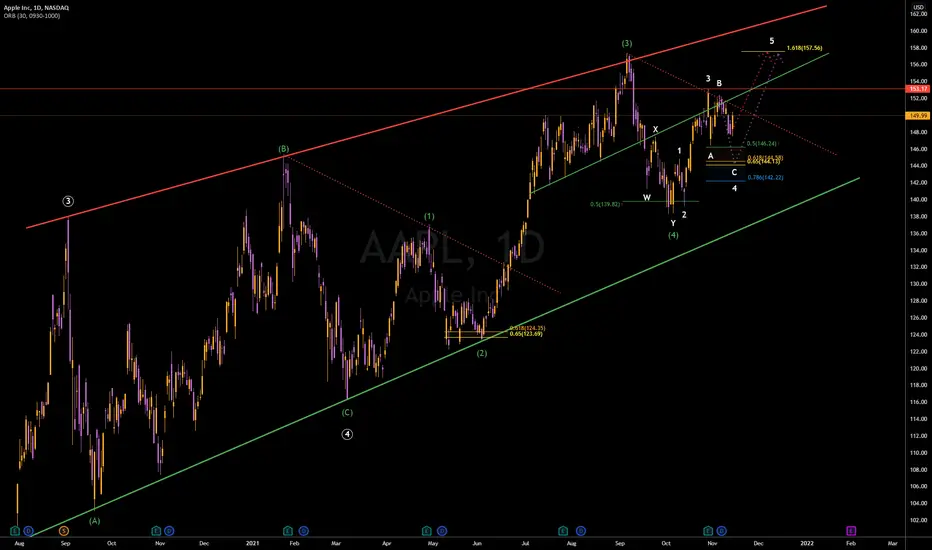This screenshot has height=550, width=932.
Task: Select the 1.618(157.56) Fibonacci extension label
Action: coord(804,48)
